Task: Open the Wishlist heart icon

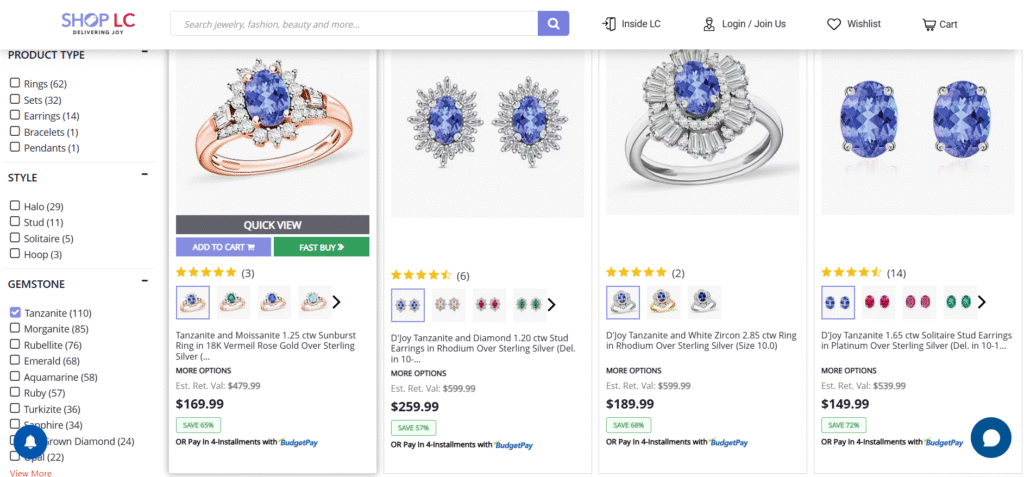Action: click(x=834, y=24)
